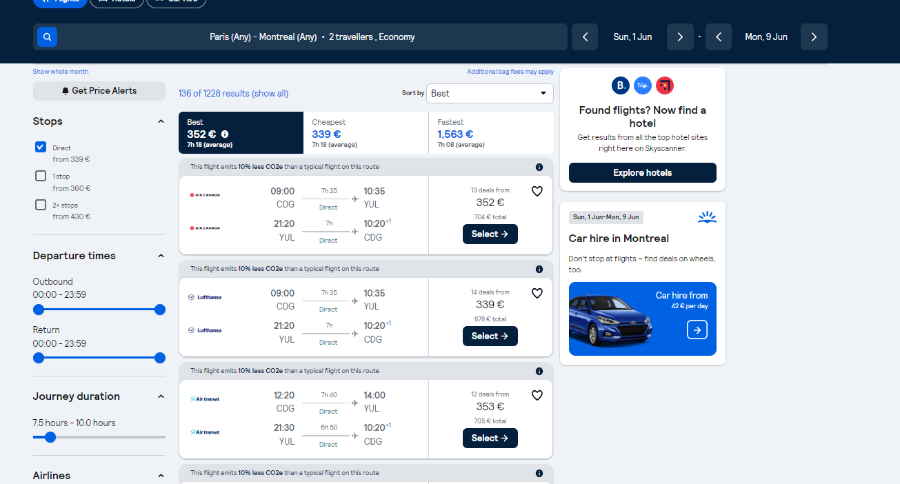Click Return time slider right handle
The width and height of the screenshot is (900, 484).
click(x=160, y=358)
